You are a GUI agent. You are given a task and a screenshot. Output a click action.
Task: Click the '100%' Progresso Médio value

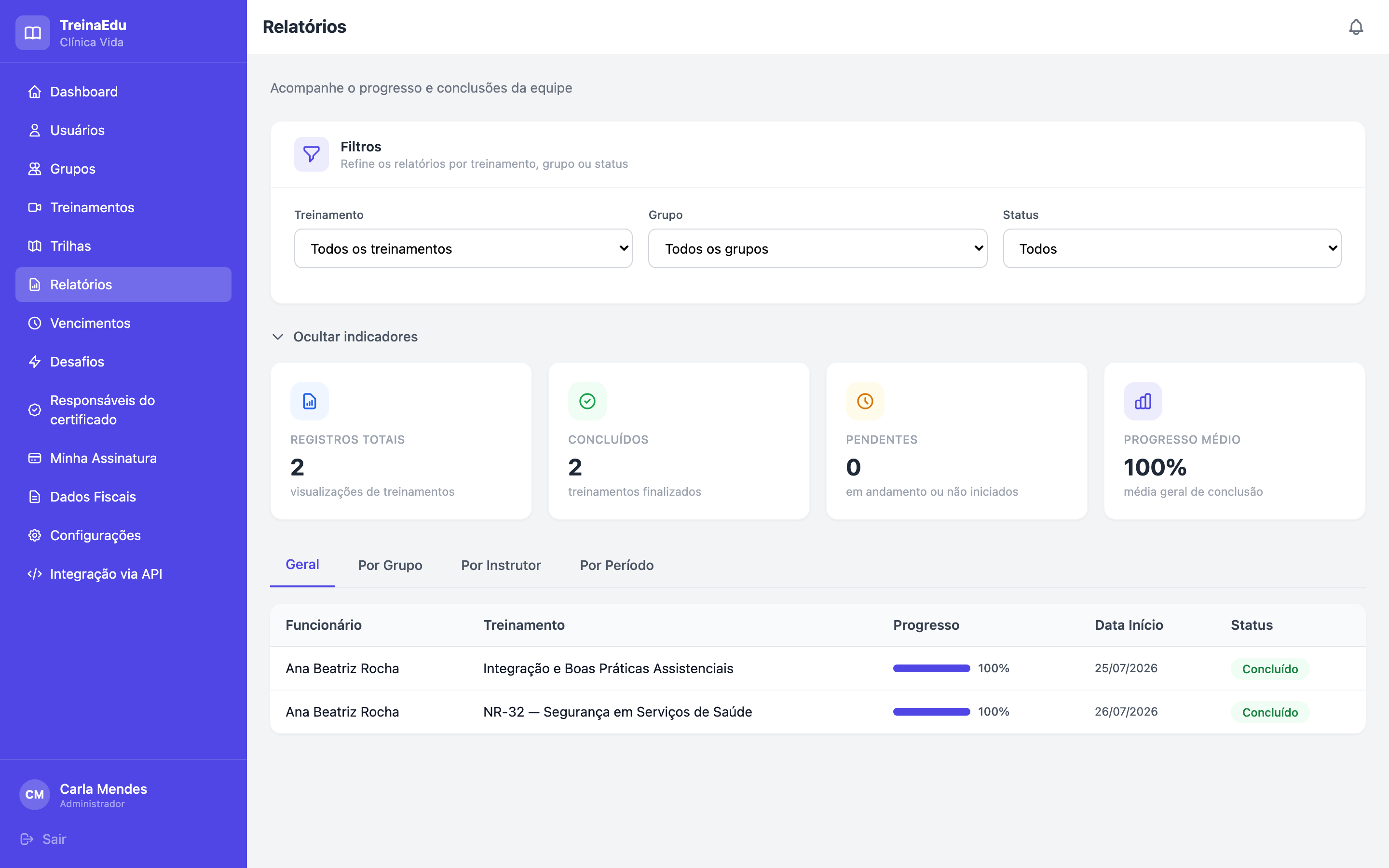pyautogui.click(x=1155, y=467)
